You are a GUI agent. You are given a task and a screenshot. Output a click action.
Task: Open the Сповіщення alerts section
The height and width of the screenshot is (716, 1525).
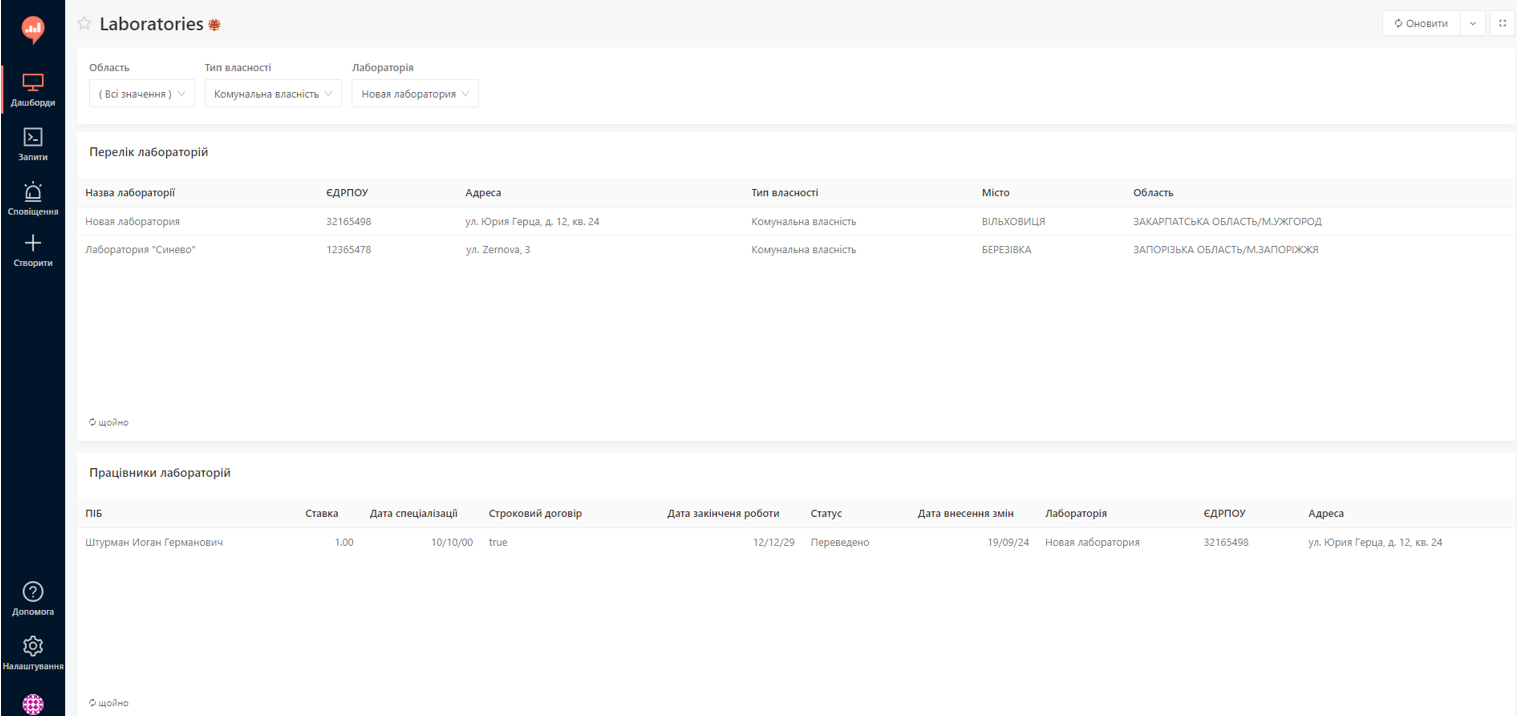[x=33, y=199]
